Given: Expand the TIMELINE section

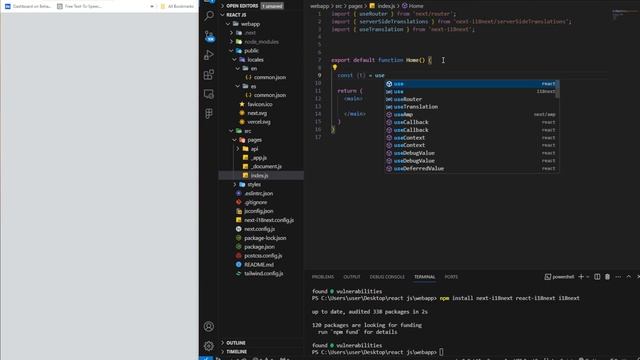Looking at the screenshot, I should (237, 351).
